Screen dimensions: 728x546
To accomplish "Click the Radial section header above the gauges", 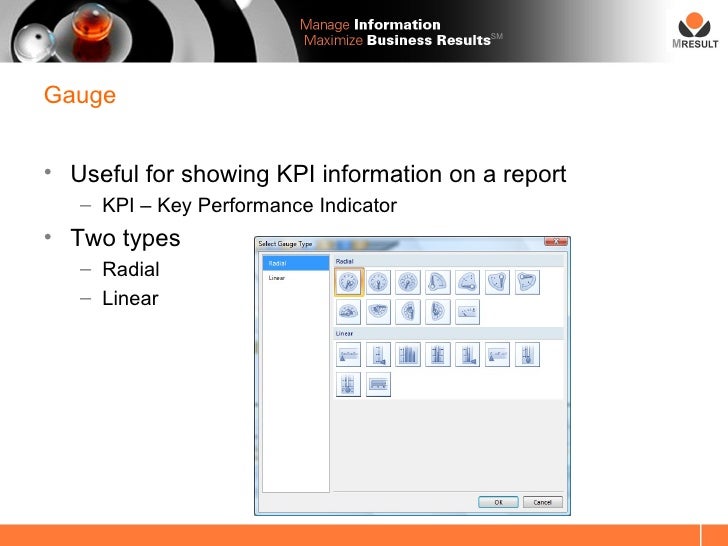I will click(x=448, y=261).
